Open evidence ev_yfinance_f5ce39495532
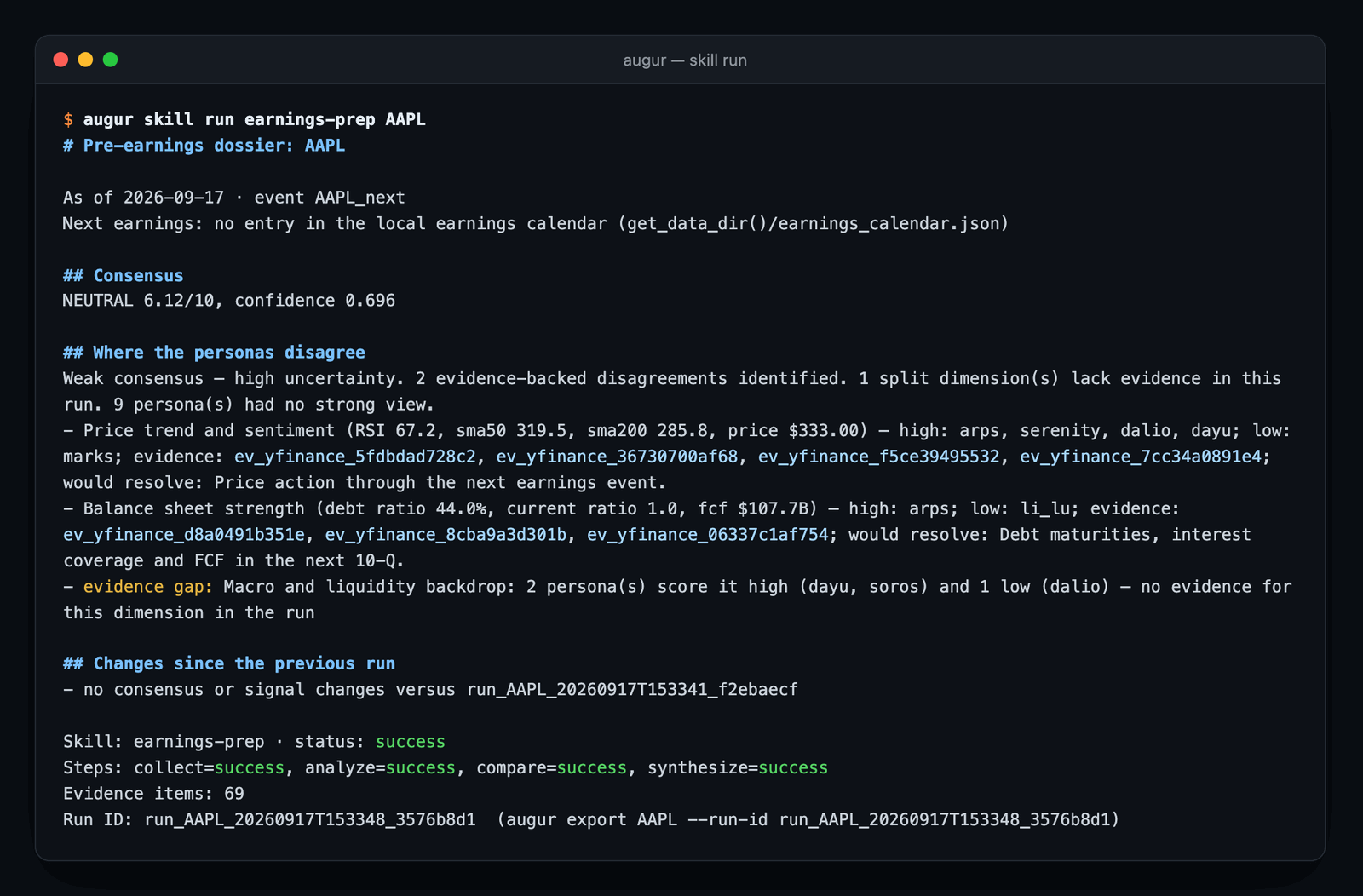The width and height of the screenshot is (1363, 896). [x=879, y=457]
